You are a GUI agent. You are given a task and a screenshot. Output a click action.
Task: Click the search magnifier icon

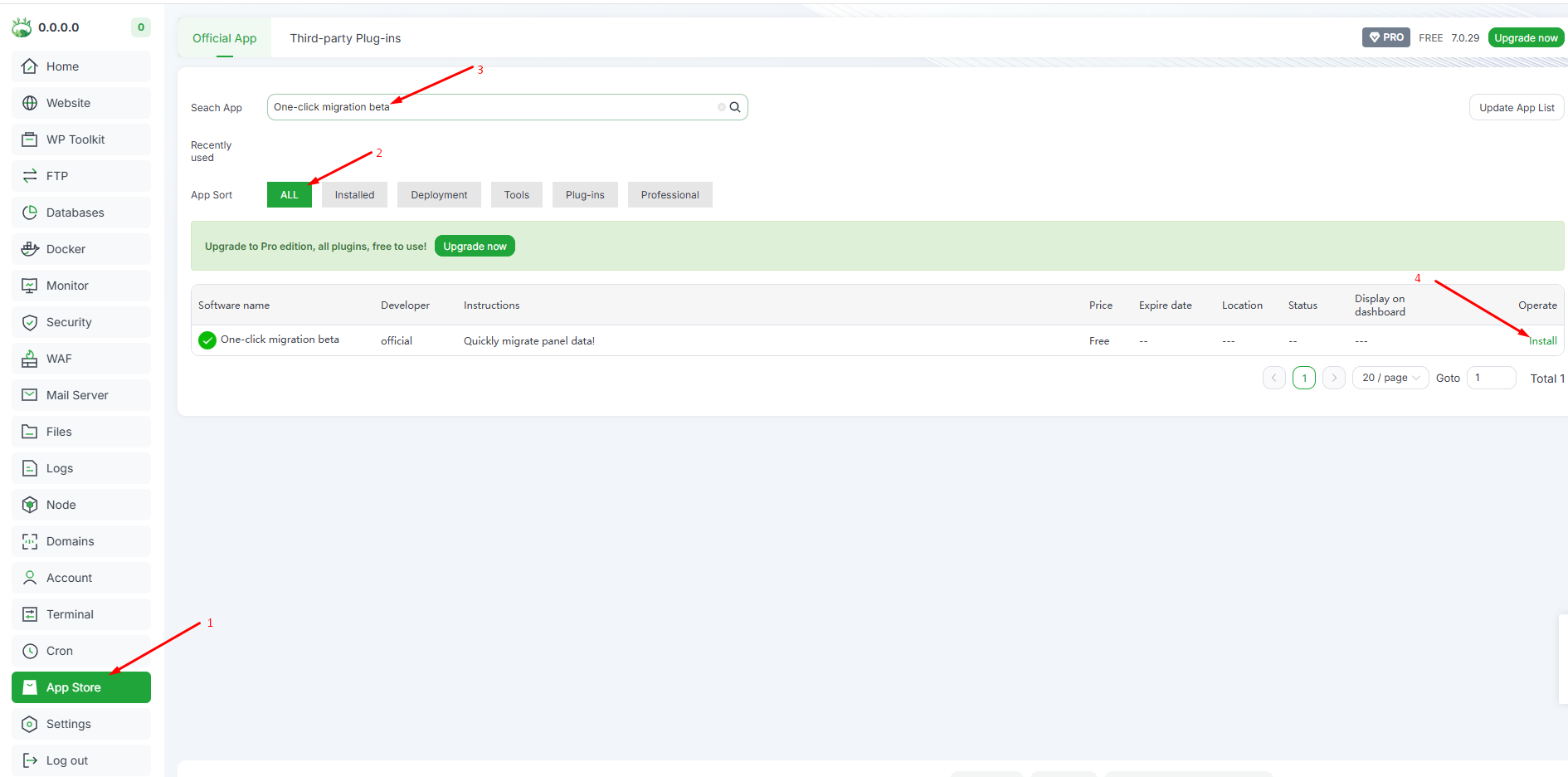[734, 107]
